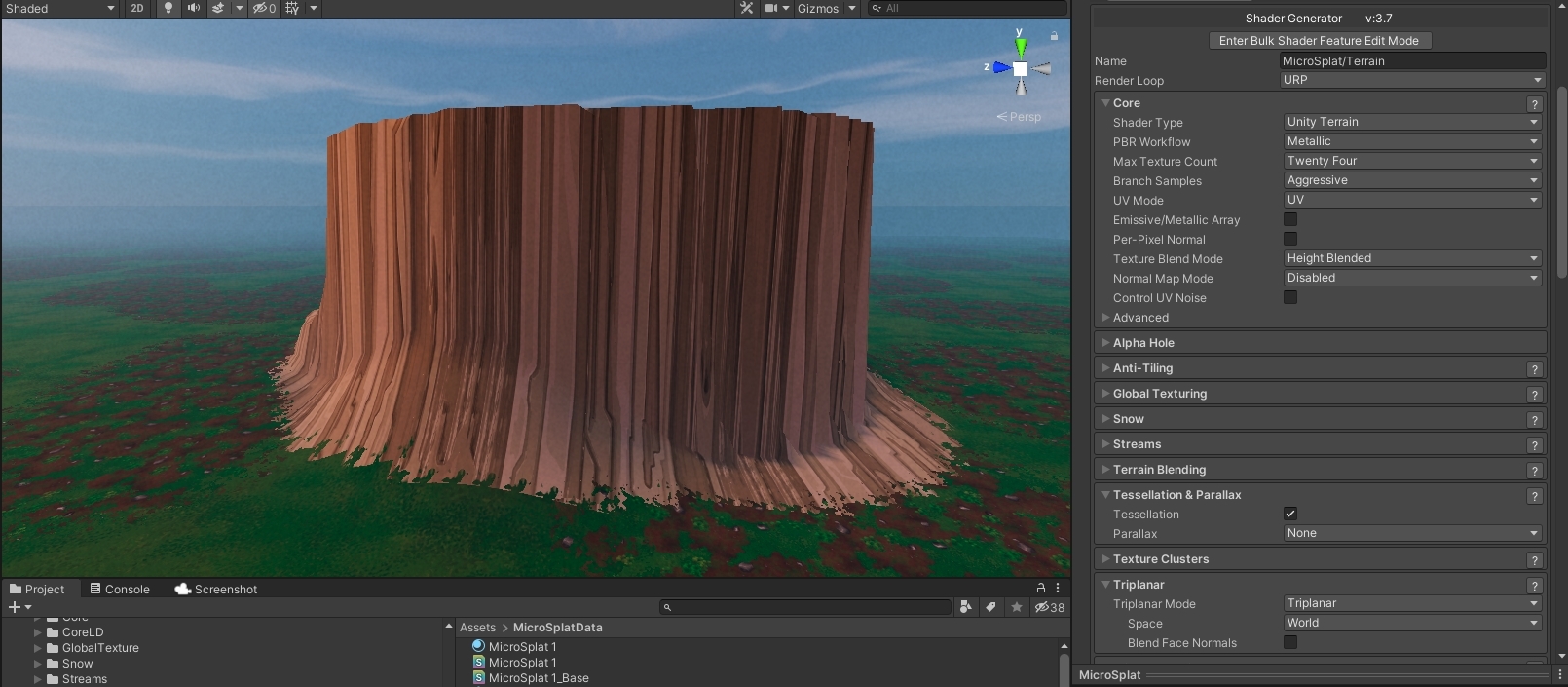
Task: Click the shader Name input field
Action: click(1412, 60)
